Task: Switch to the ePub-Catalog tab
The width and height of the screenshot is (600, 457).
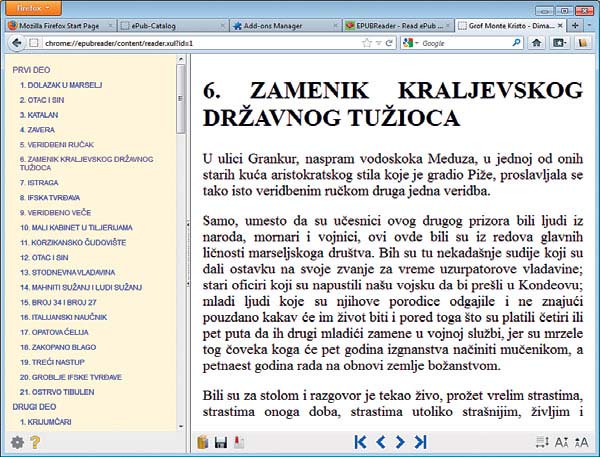Action: (173, 26)
